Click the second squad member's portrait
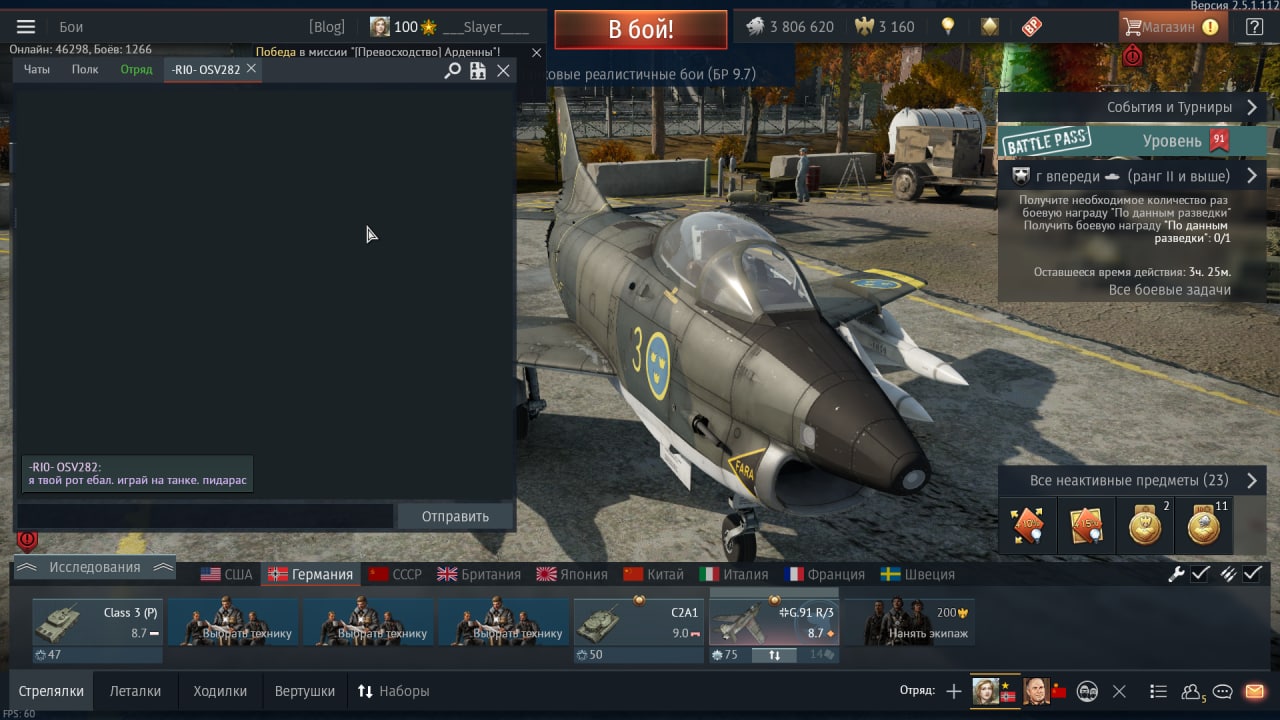This screenshot has width=1280, height=720. tap(1036, 690)
